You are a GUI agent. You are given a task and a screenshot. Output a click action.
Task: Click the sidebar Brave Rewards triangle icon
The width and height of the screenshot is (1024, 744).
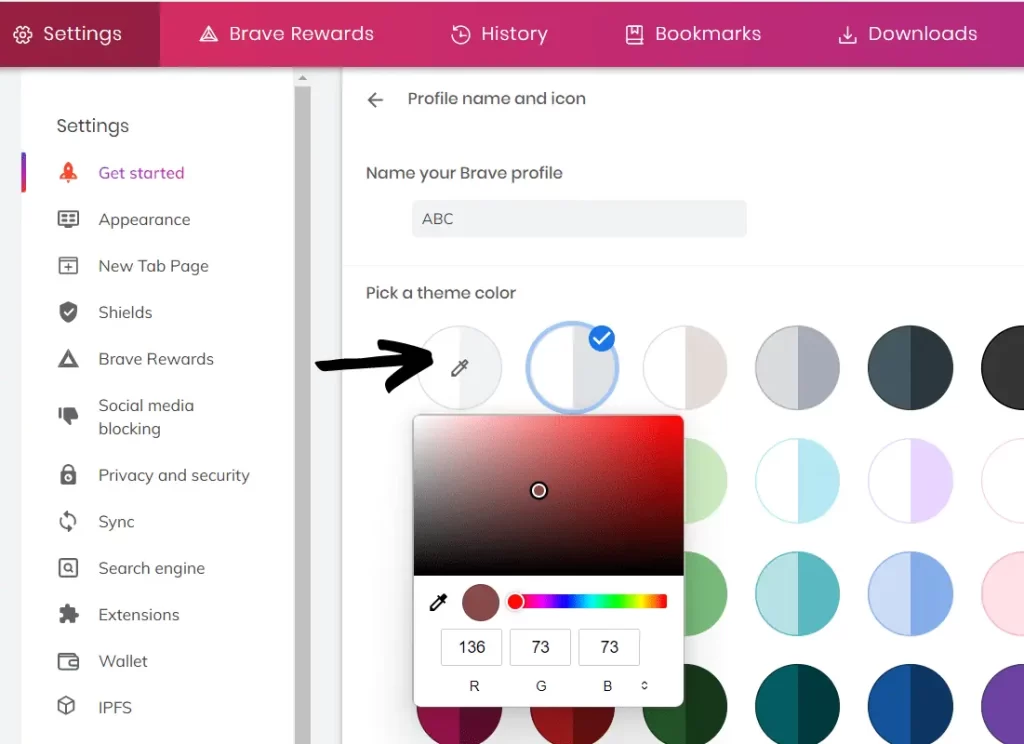click(x=68, y=359)
